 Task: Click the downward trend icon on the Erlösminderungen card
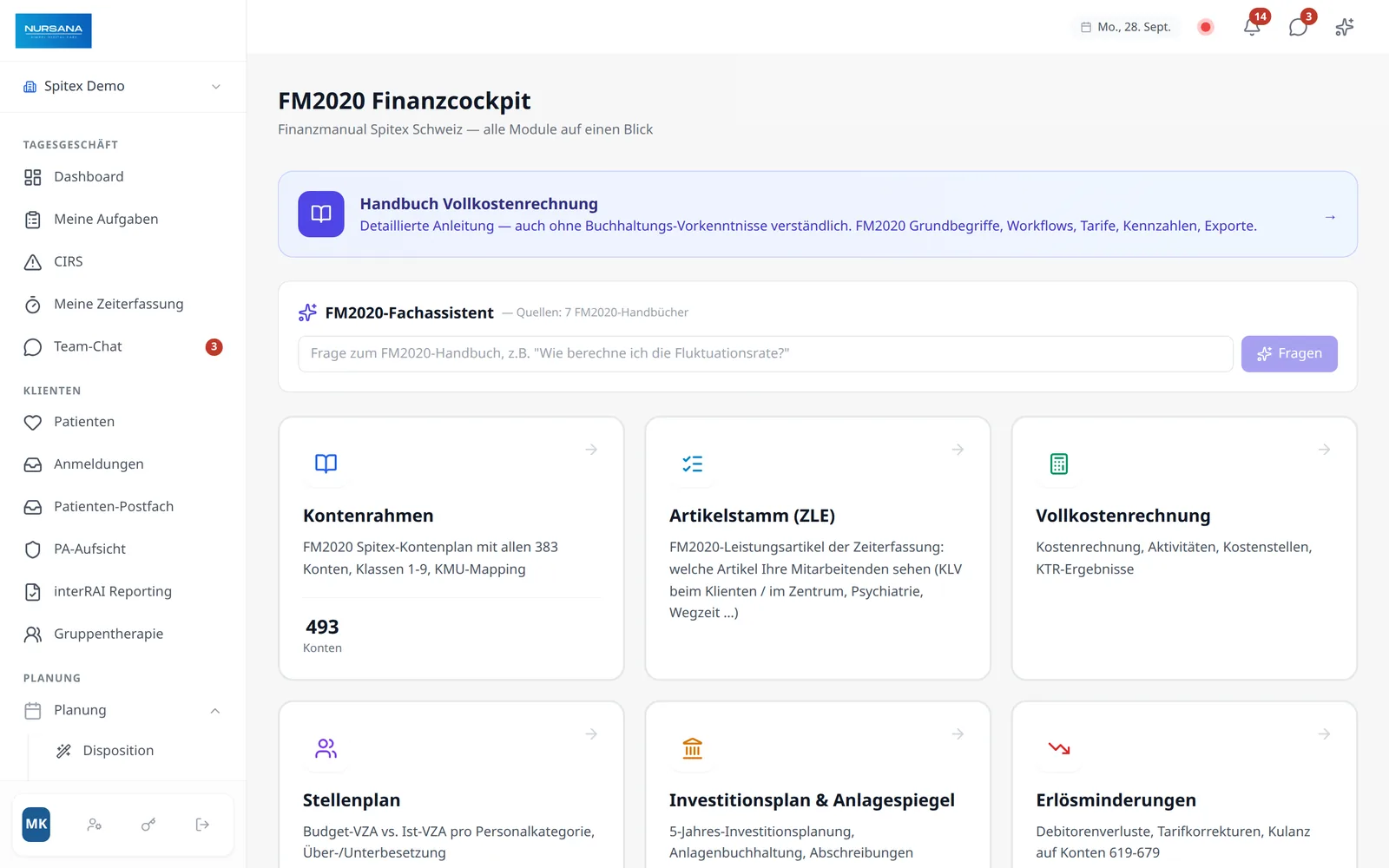click(x=1059, y=748)
